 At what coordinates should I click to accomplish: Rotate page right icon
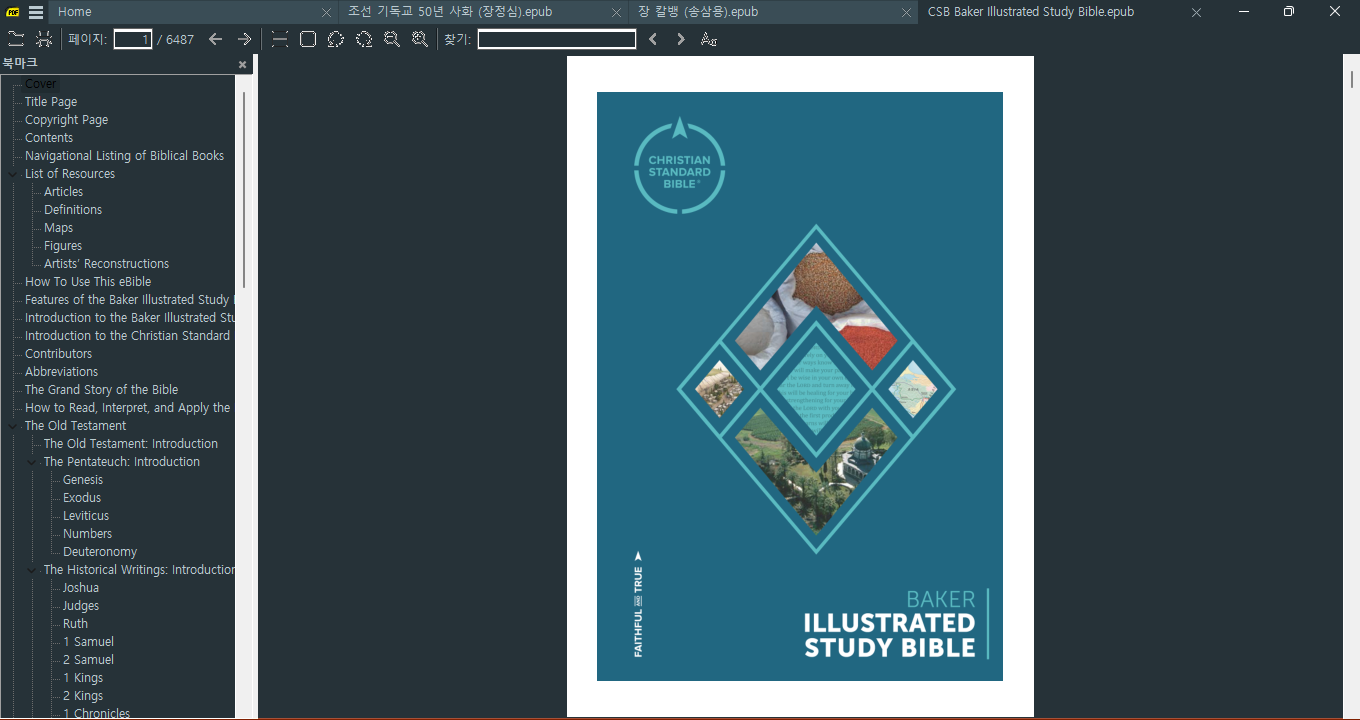364,39
